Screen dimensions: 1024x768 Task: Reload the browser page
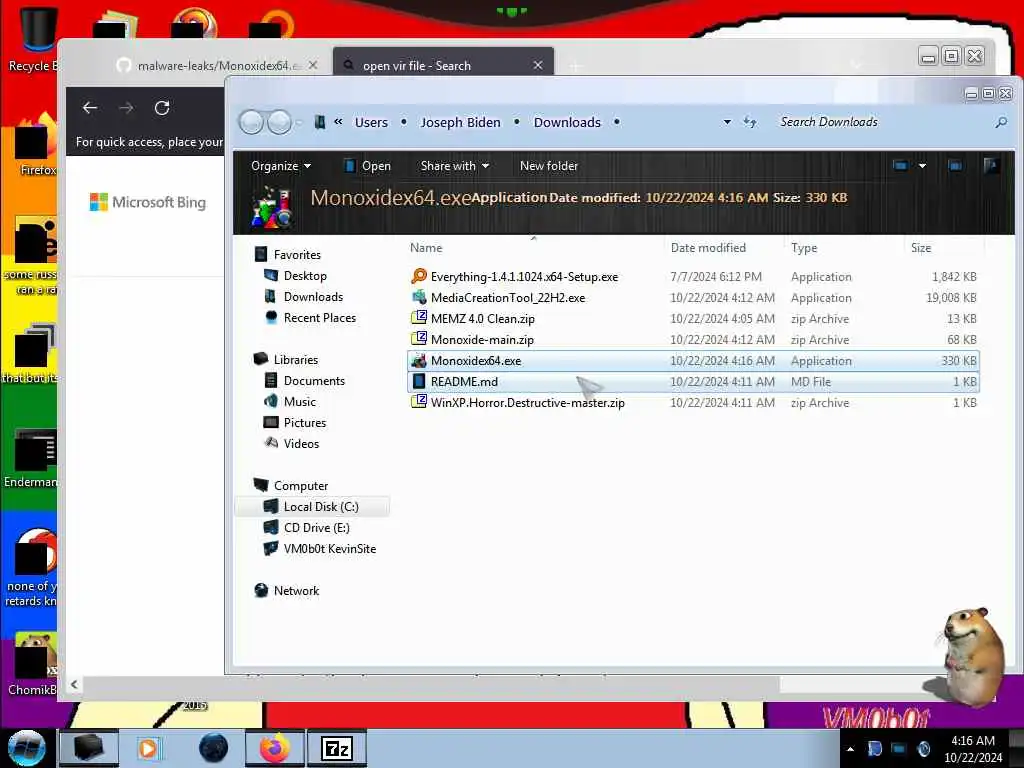pyautogui.click(x=162, y=108)
